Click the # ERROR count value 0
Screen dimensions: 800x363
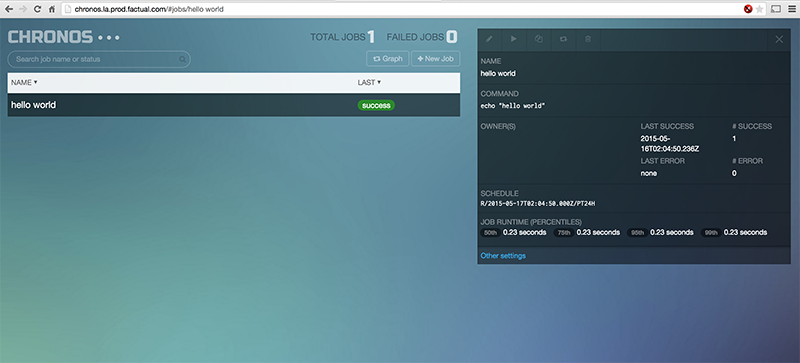pos(734,174)
